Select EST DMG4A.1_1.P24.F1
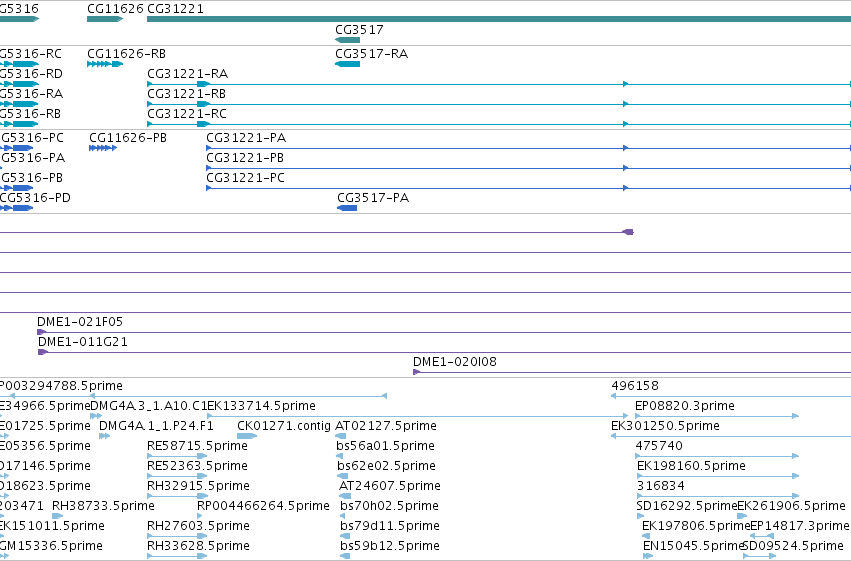The width and height of the screenshot is (851, 561). point(156,426)
